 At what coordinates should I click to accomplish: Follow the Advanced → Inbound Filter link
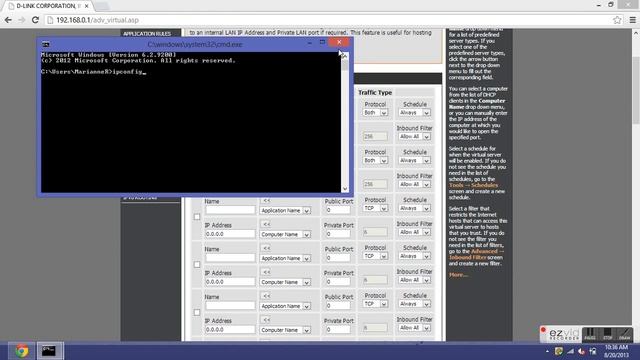tap(476, 254)
